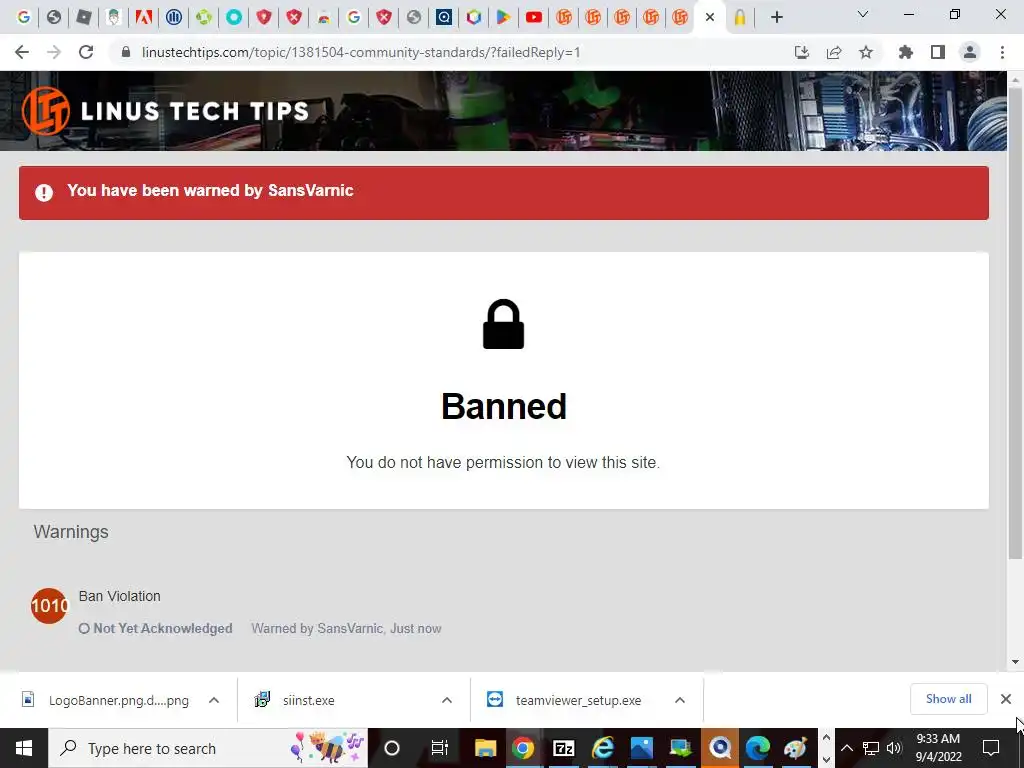The height and width of the screenshot is (768, 1024).
Task: Bookmark this page with the star icon
Action: pyautogui.click(x=866, y=52)
